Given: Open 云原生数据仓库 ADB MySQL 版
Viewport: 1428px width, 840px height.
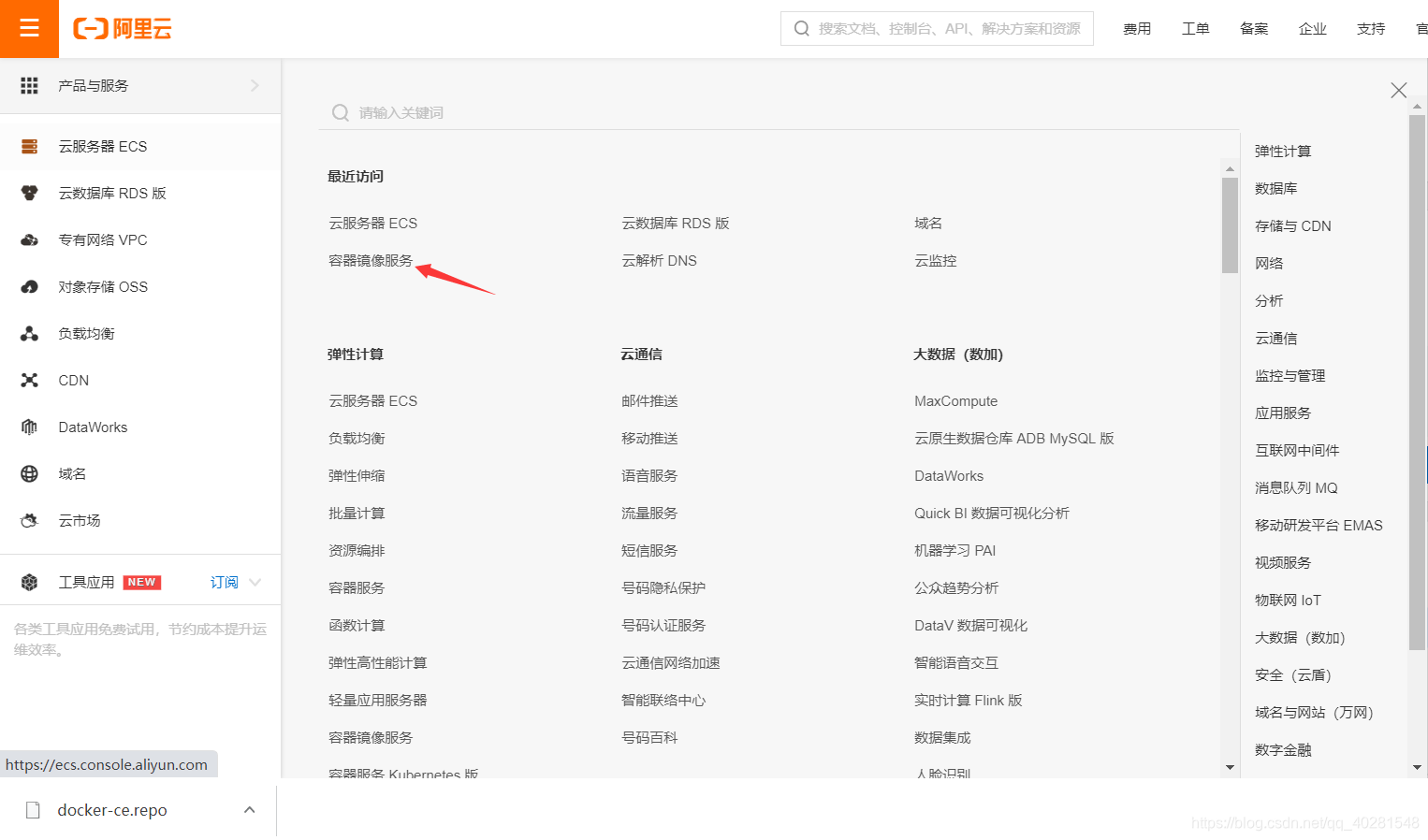Looking at the screenshot, I should coord(1013,438).
